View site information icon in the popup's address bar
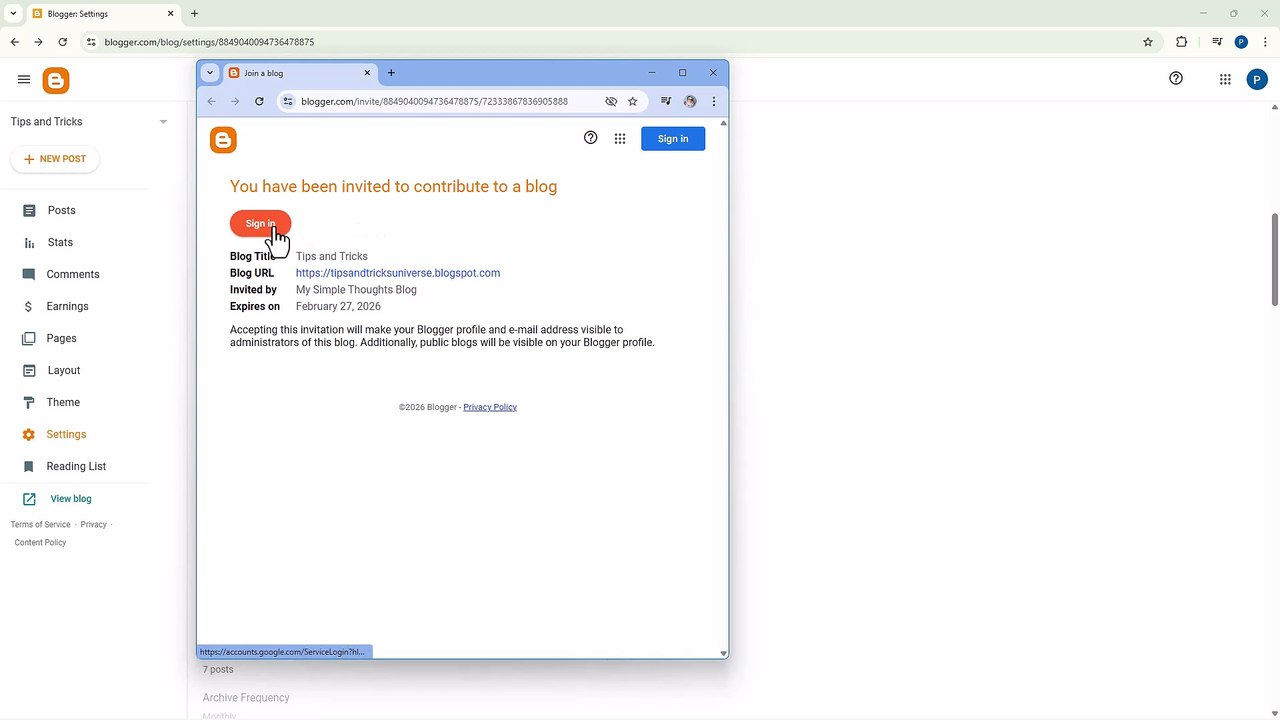The width and height of the screenshot is (1280, 720). [288, 101]
